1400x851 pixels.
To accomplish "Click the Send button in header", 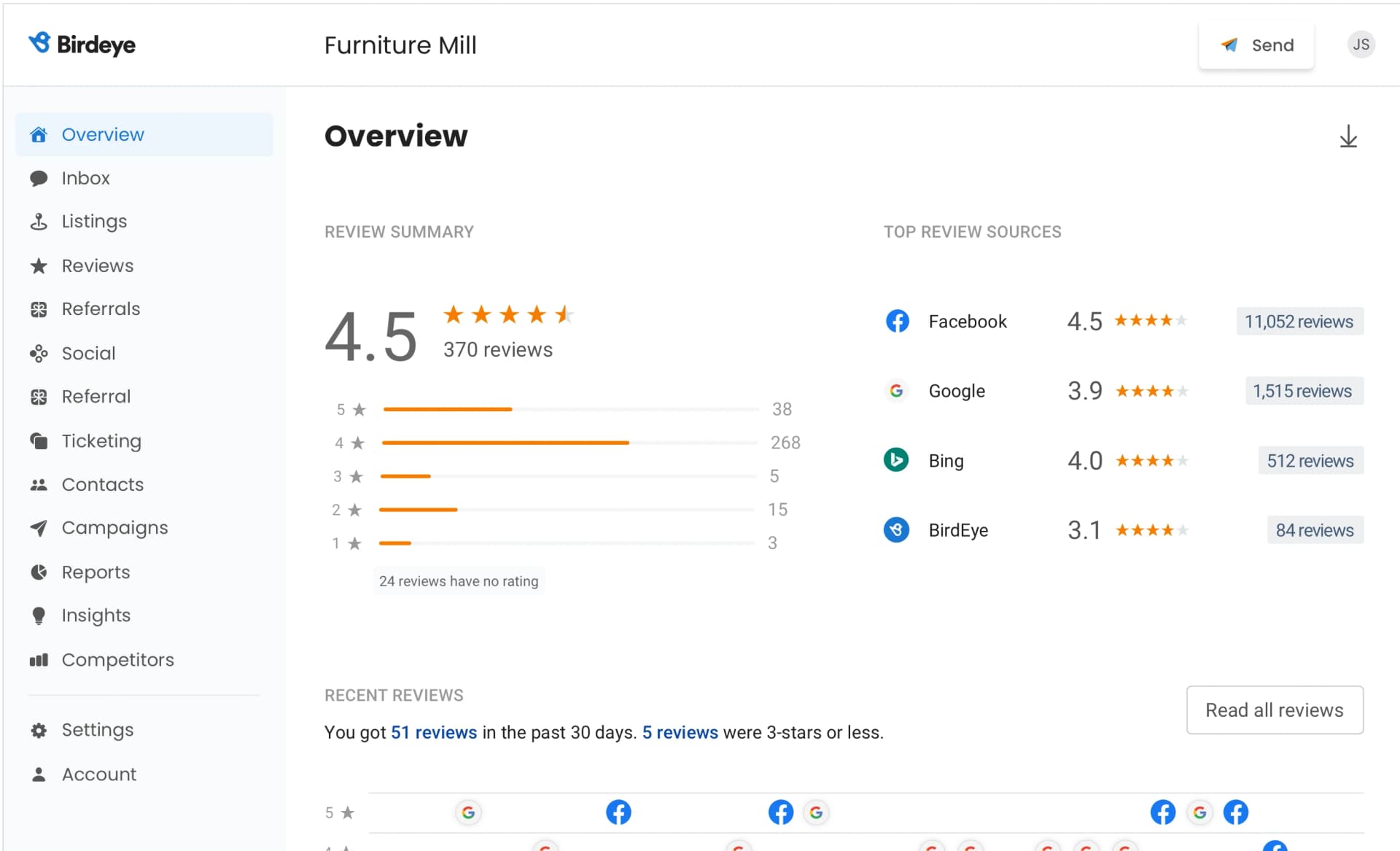I will [x=1256, y=45].
